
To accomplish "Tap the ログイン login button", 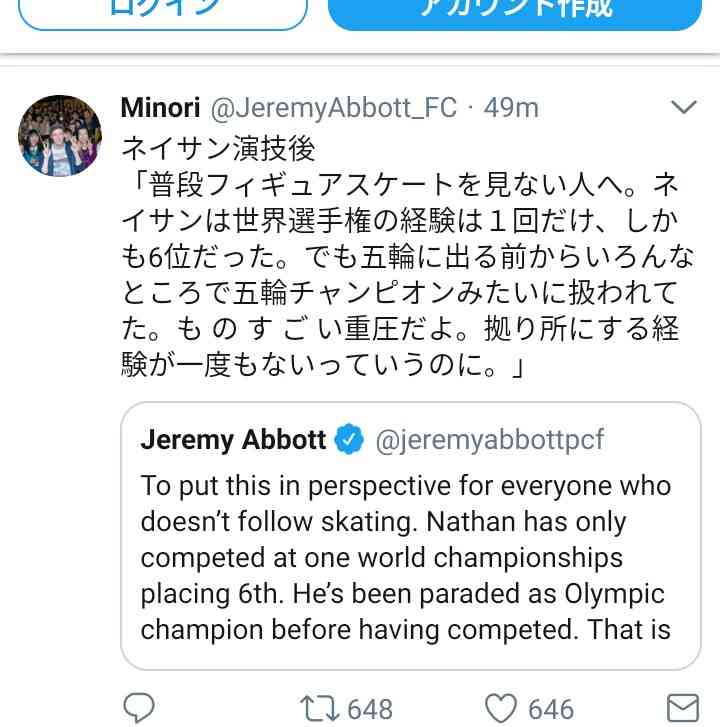I will [163, 12].
